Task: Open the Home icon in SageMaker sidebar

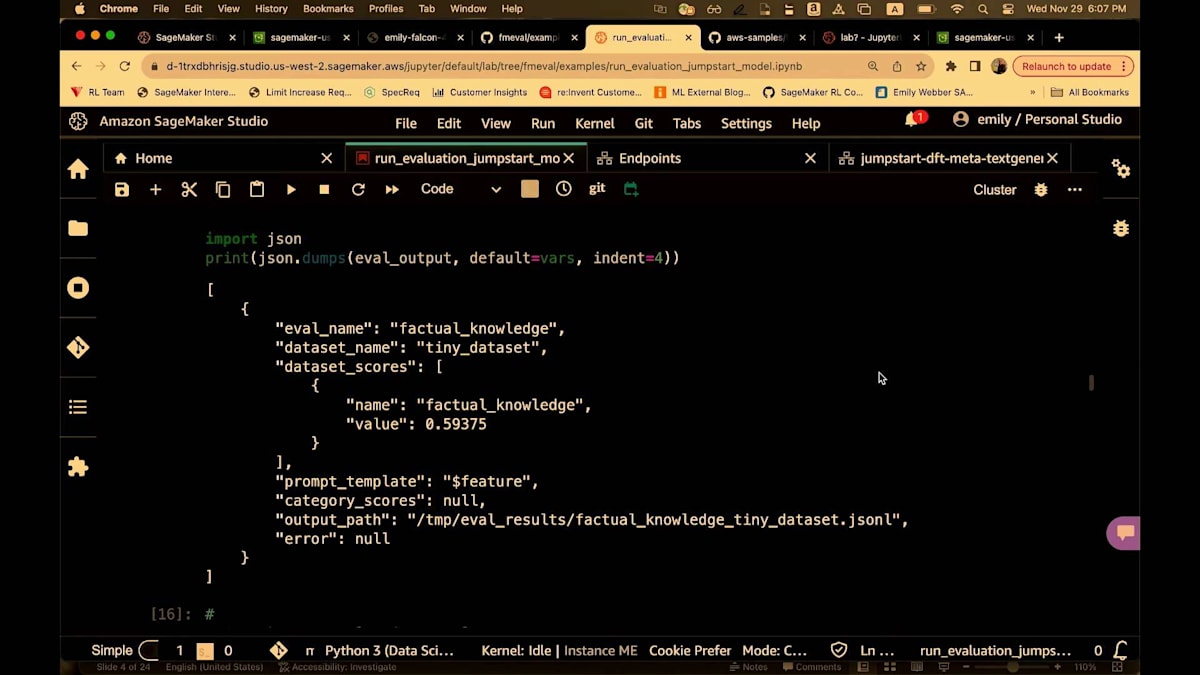Action: (x=78, y=169)
